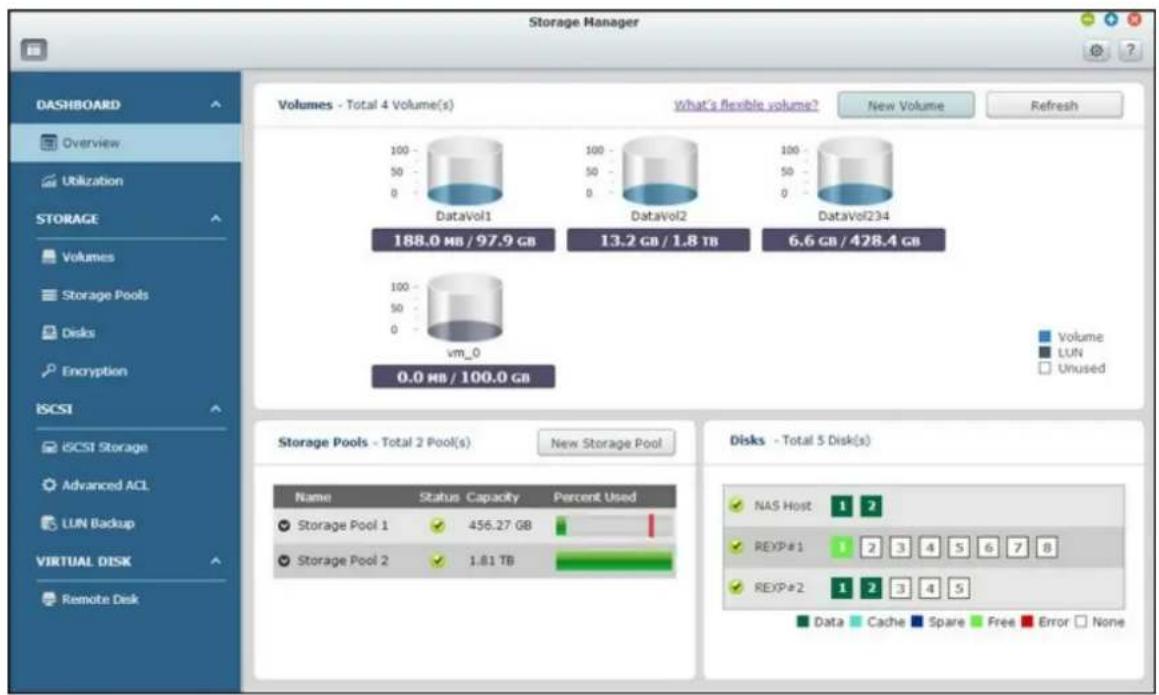This screenshot has height=695, width=1159.
Task: Minimize the Storage Manager window
Action: (1087, 19)
